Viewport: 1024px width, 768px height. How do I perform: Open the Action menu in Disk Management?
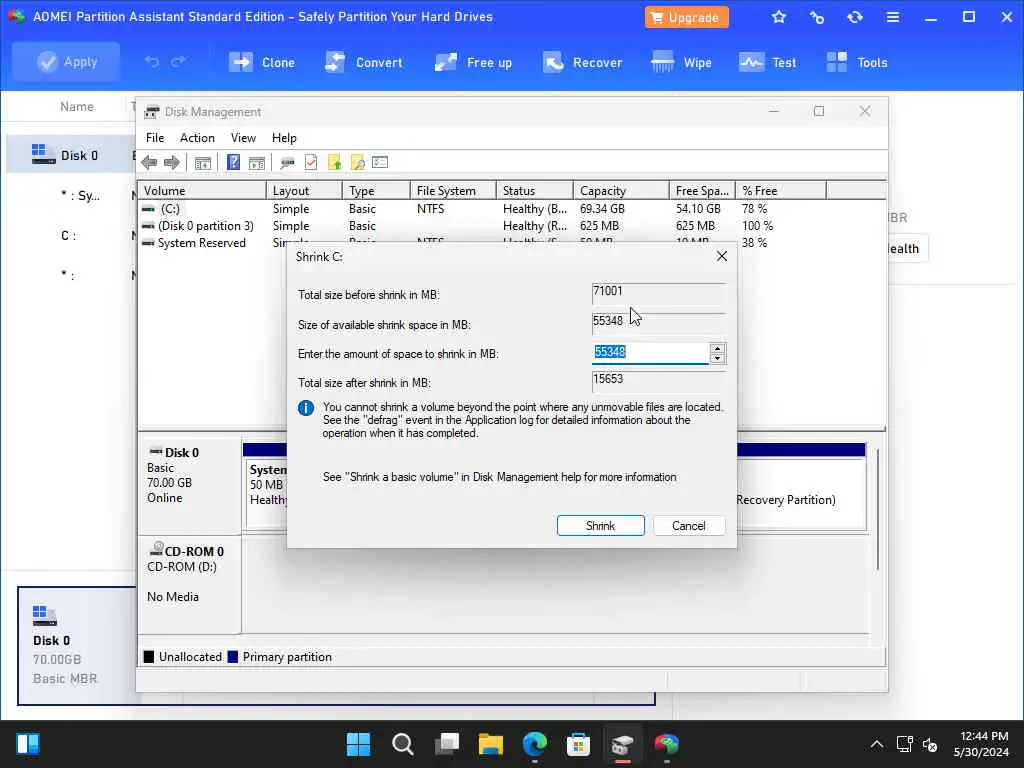point(197,138)
